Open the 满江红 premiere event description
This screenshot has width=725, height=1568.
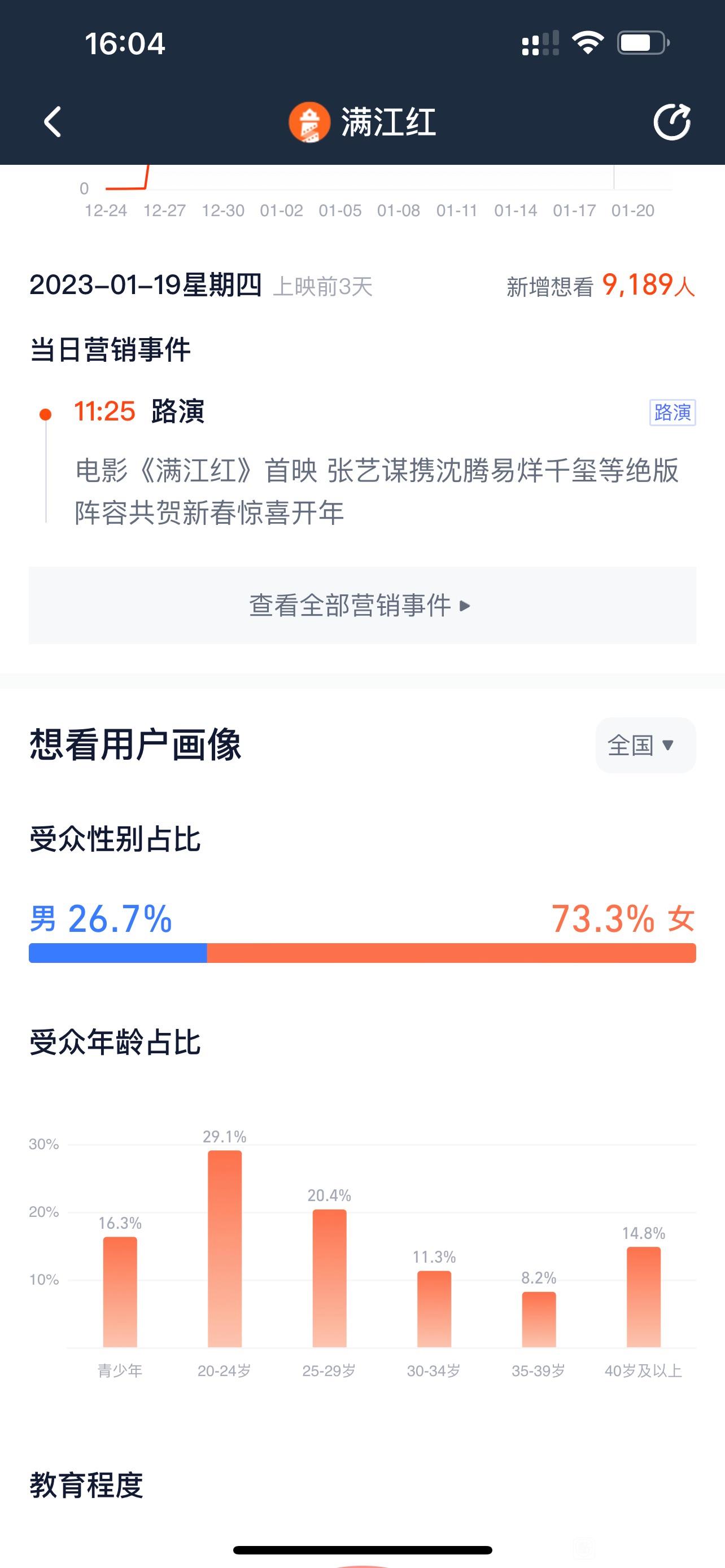377,491
